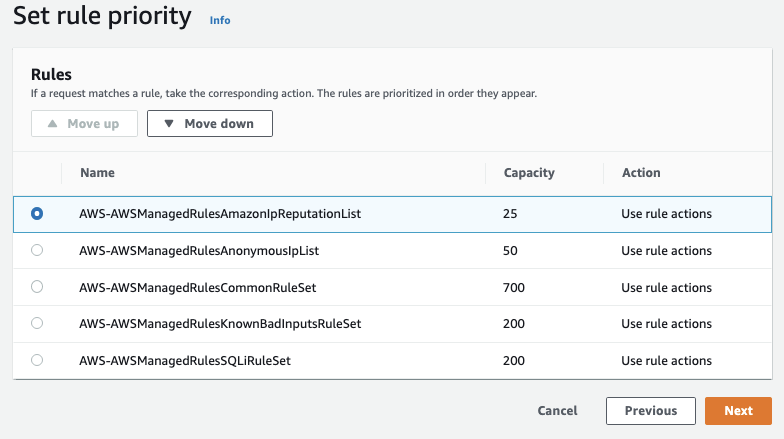Open the Info link beside the title

(220, 20)
